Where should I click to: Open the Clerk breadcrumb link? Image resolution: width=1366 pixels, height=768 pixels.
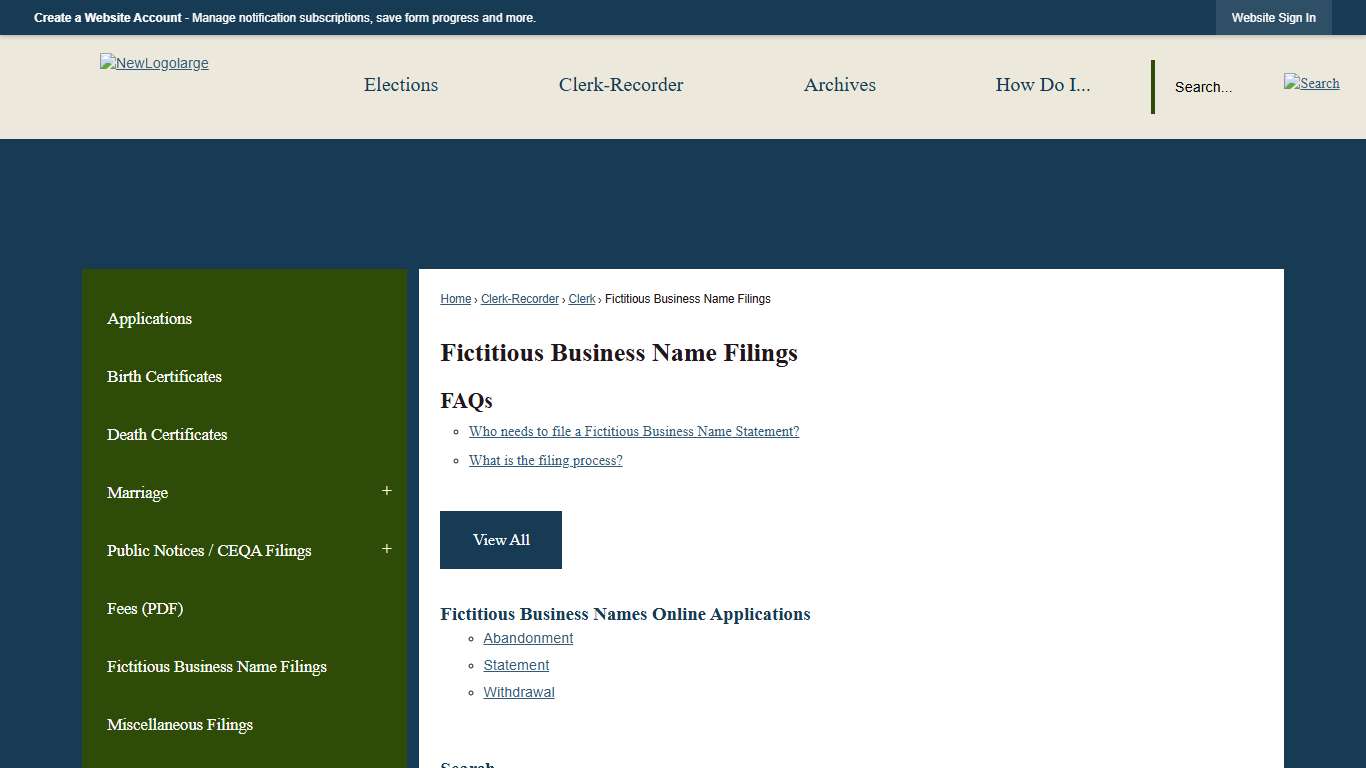581,298
